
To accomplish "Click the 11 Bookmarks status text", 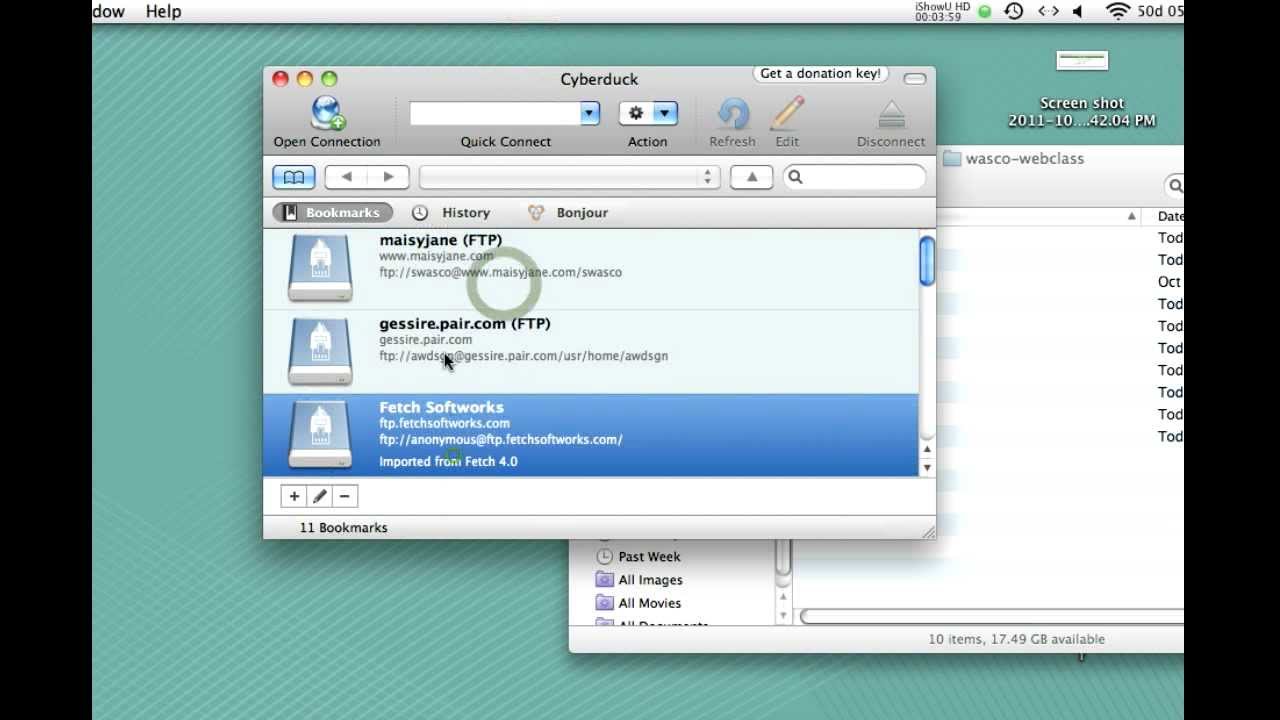I will click(343, 527).
